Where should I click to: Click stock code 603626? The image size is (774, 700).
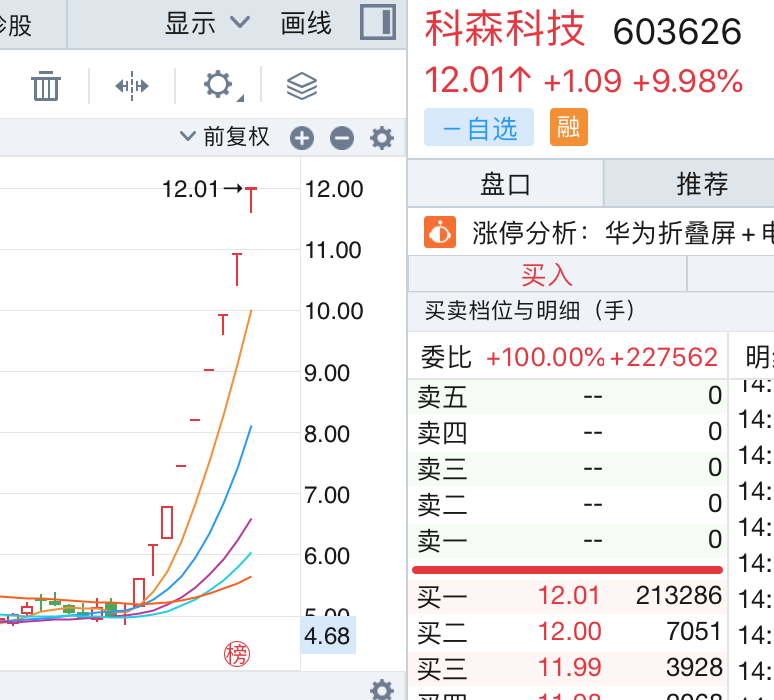coord(677,32)
